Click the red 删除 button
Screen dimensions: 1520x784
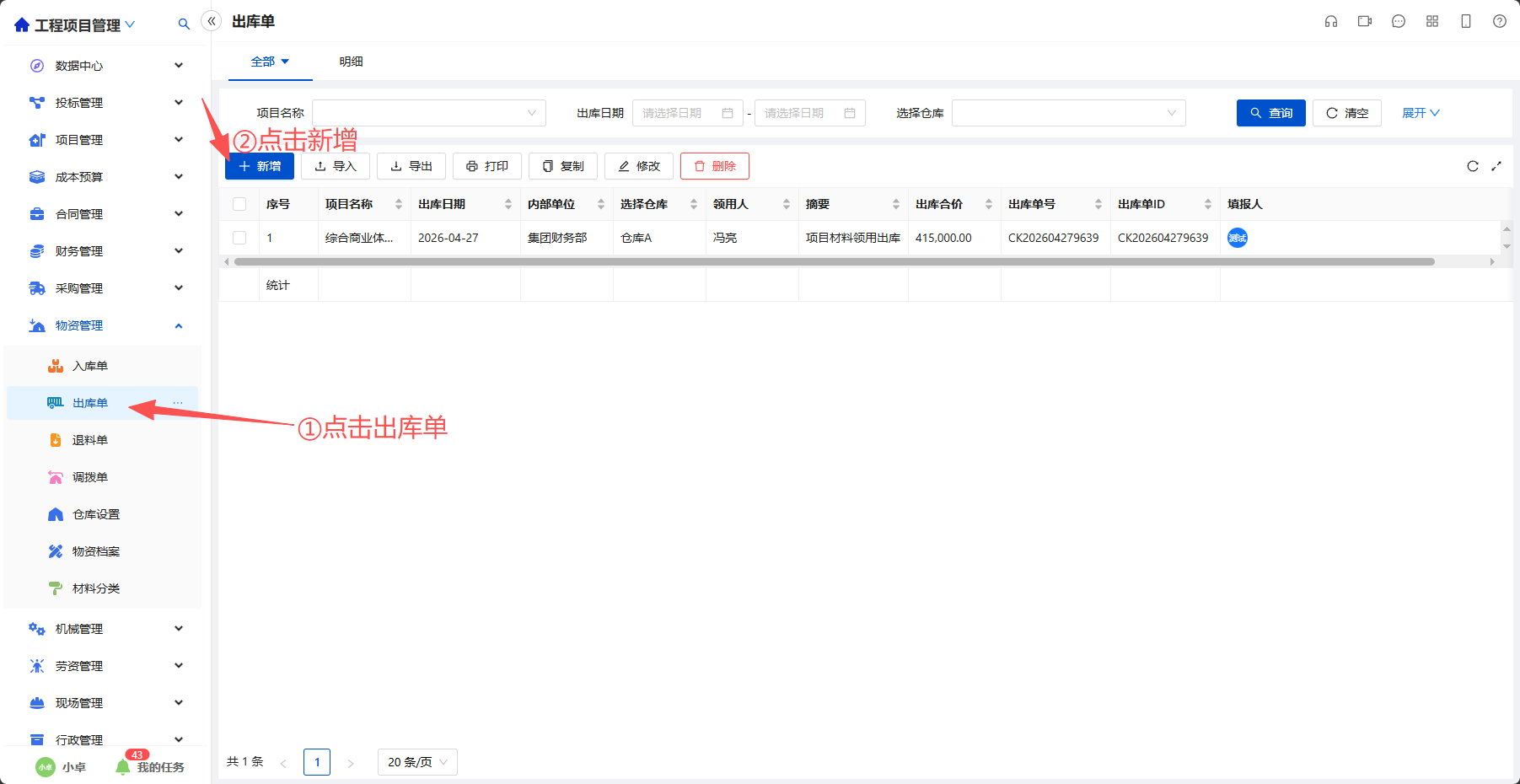(715, 166)
